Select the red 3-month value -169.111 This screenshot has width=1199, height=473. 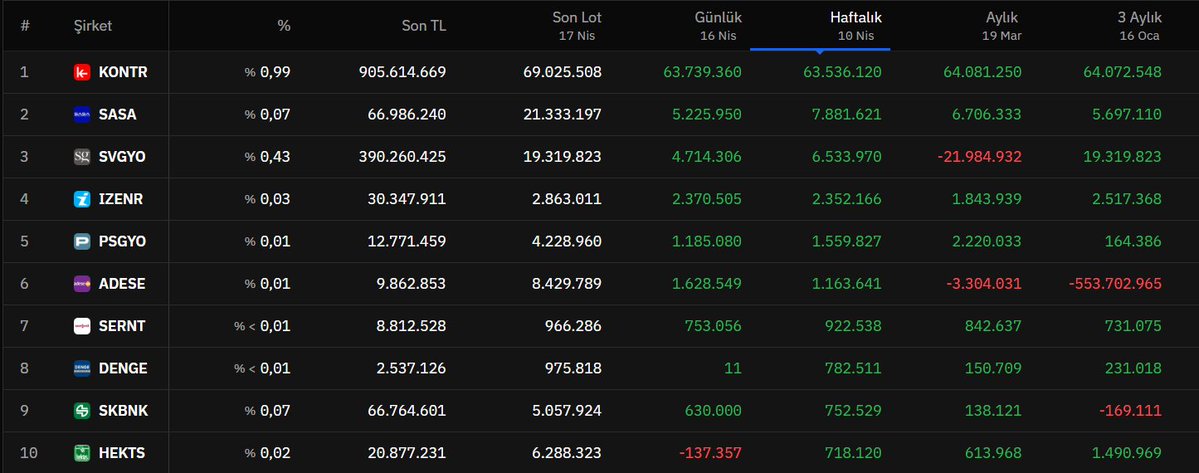pos(1131,410)
